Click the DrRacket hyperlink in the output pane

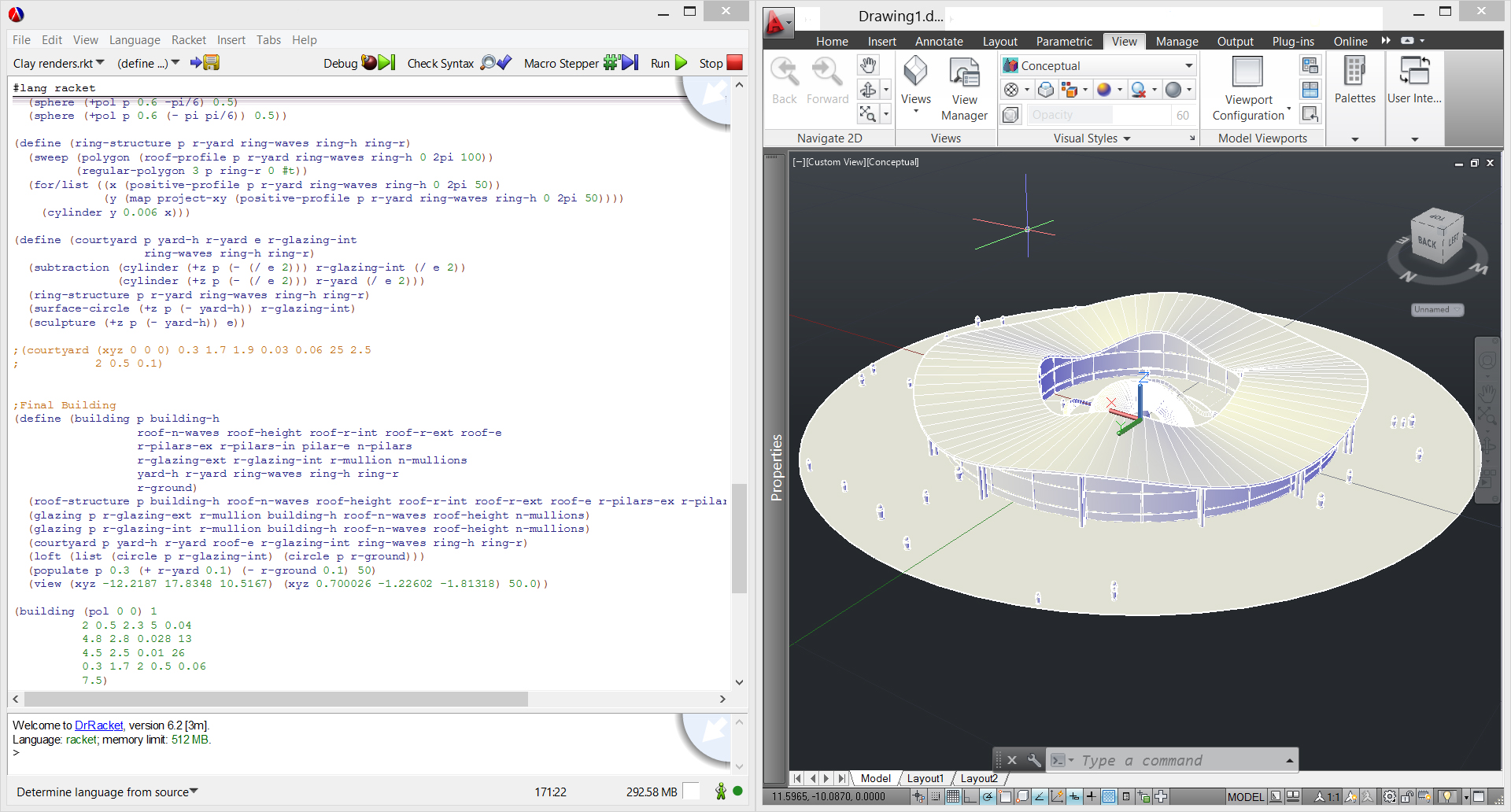98,725
